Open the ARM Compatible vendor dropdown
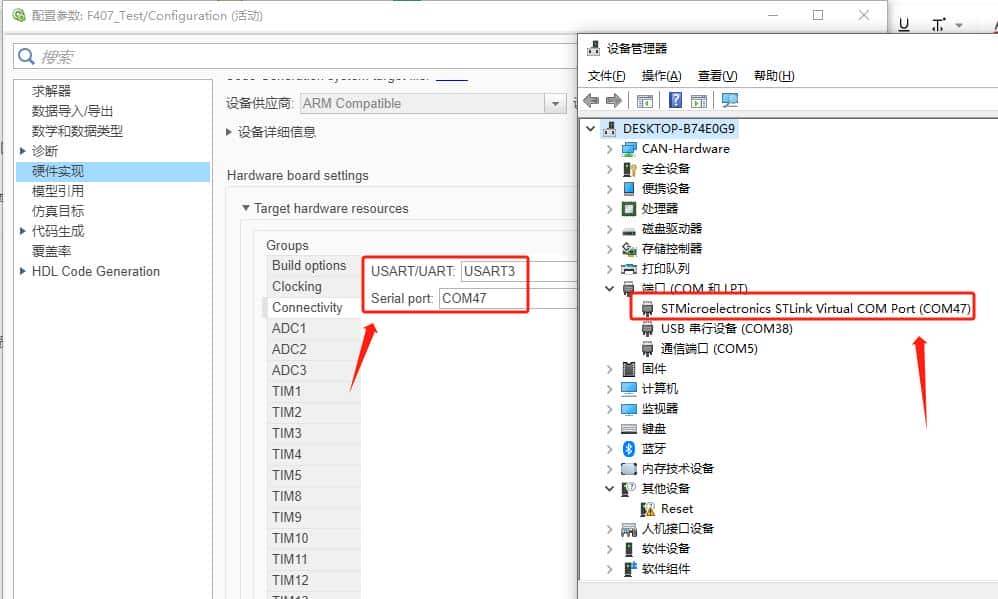Image resolution: width=998 pixels, height=599 pixels. tap(556, 103)
